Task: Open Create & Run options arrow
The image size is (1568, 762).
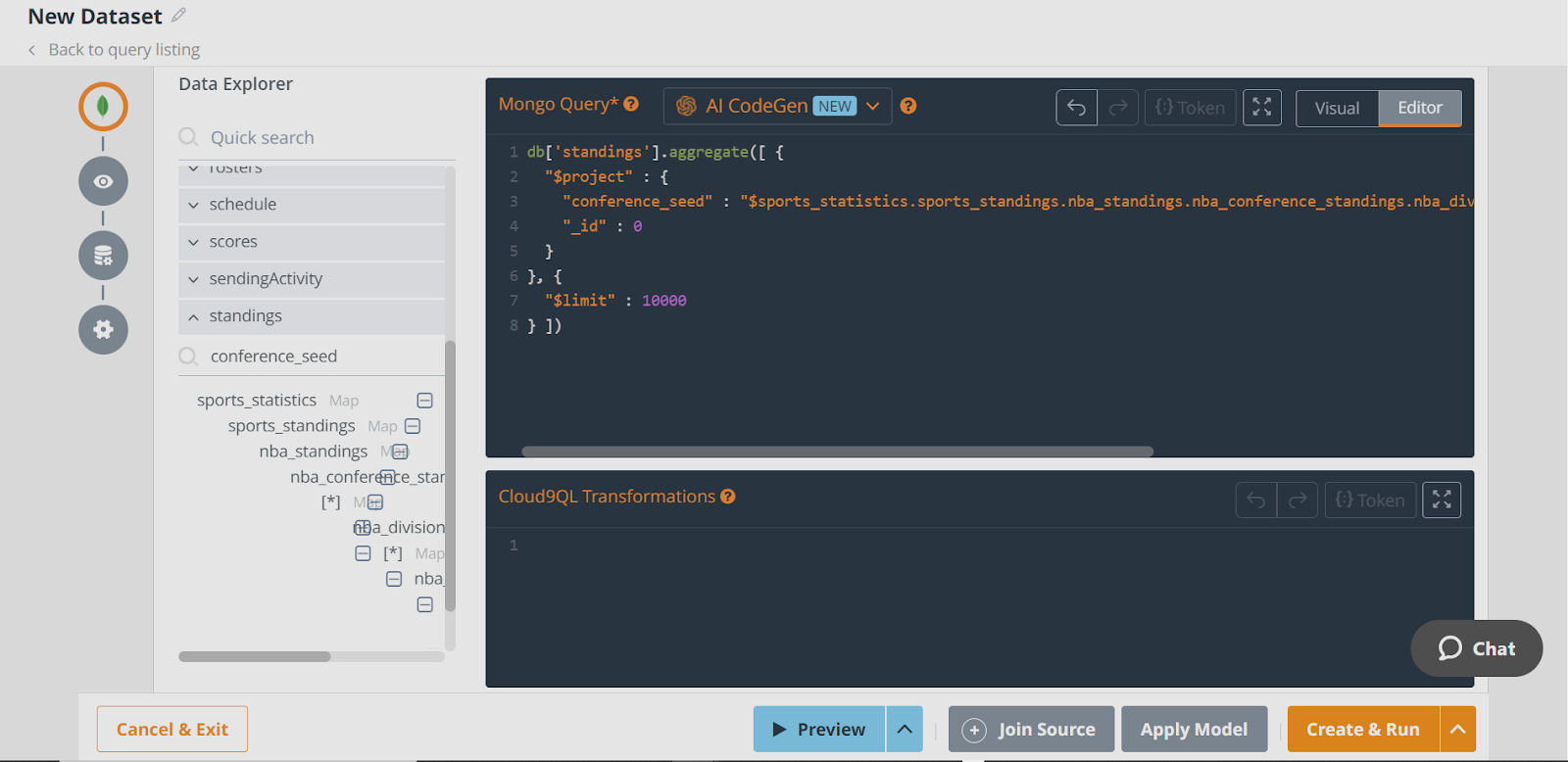Action: pyautogui.click(x=1457, y=730)
